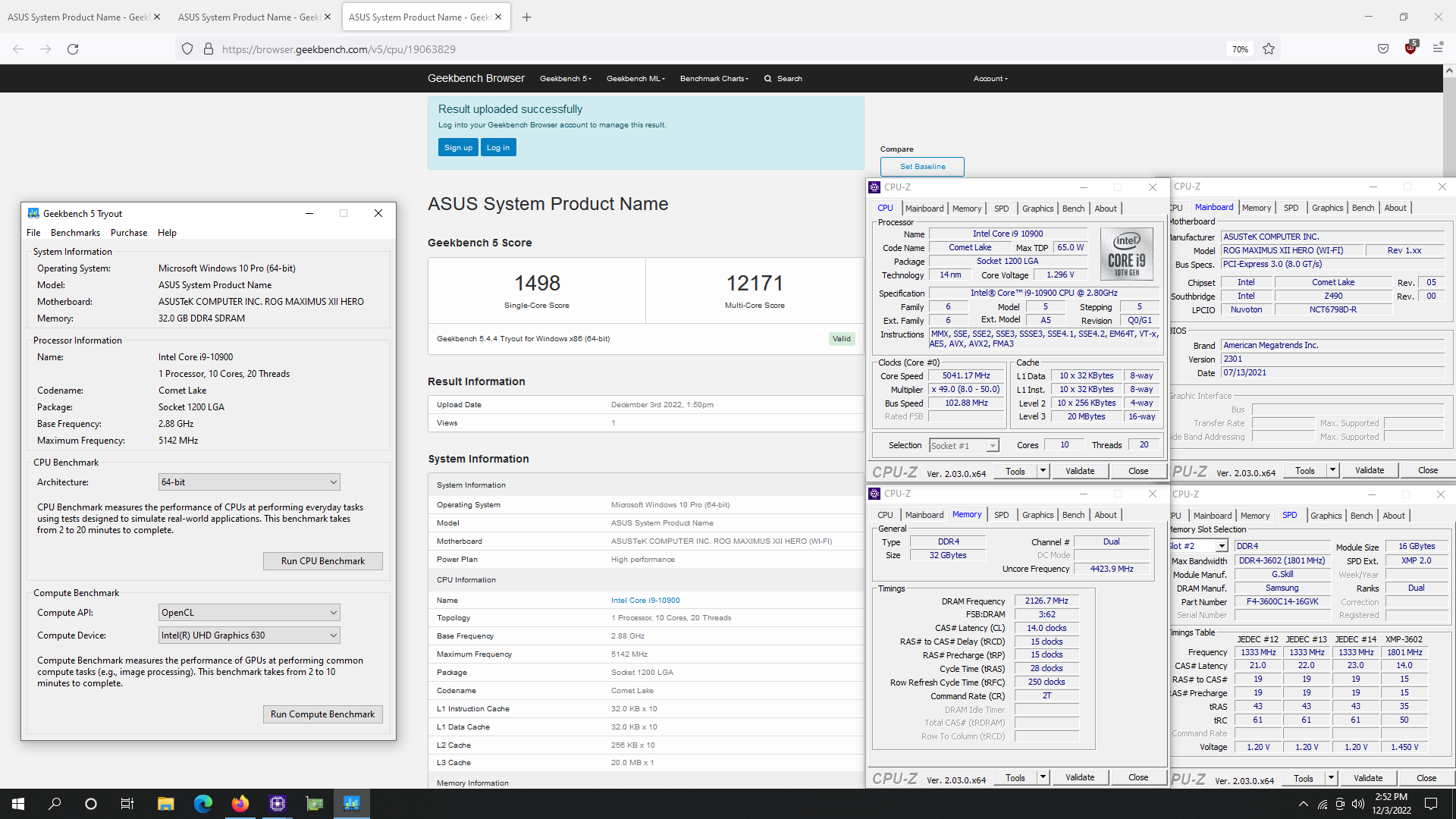Viewport: 1456px width, 819px height.
Task: Click the Intel Core i9 logo in CPU-Z
Action: [x=1127, y=254]
